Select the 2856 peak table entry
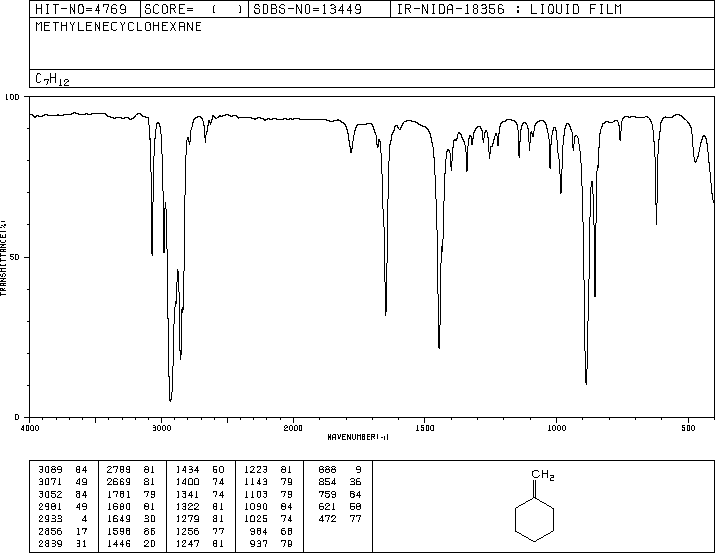The image size is (715, 553). 63,531
